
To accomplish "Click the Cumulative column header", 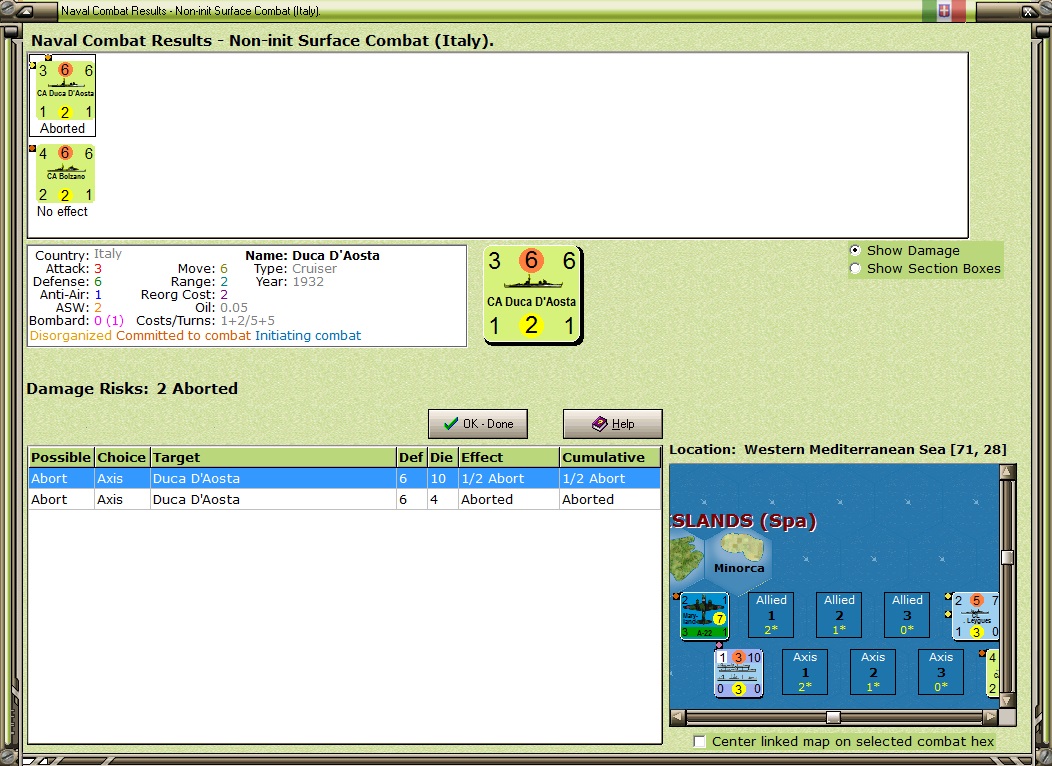I will pyautogui.click(x=610, y=457).
